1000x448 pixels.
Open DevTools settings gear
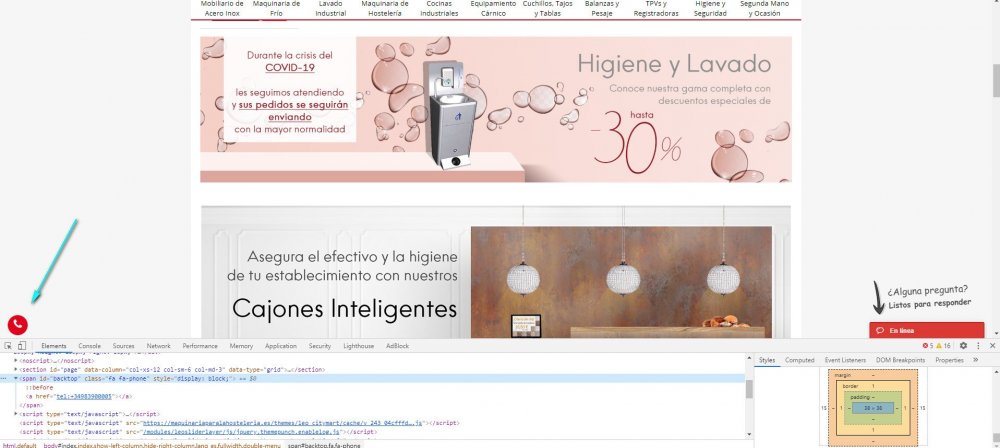(963, 345)
